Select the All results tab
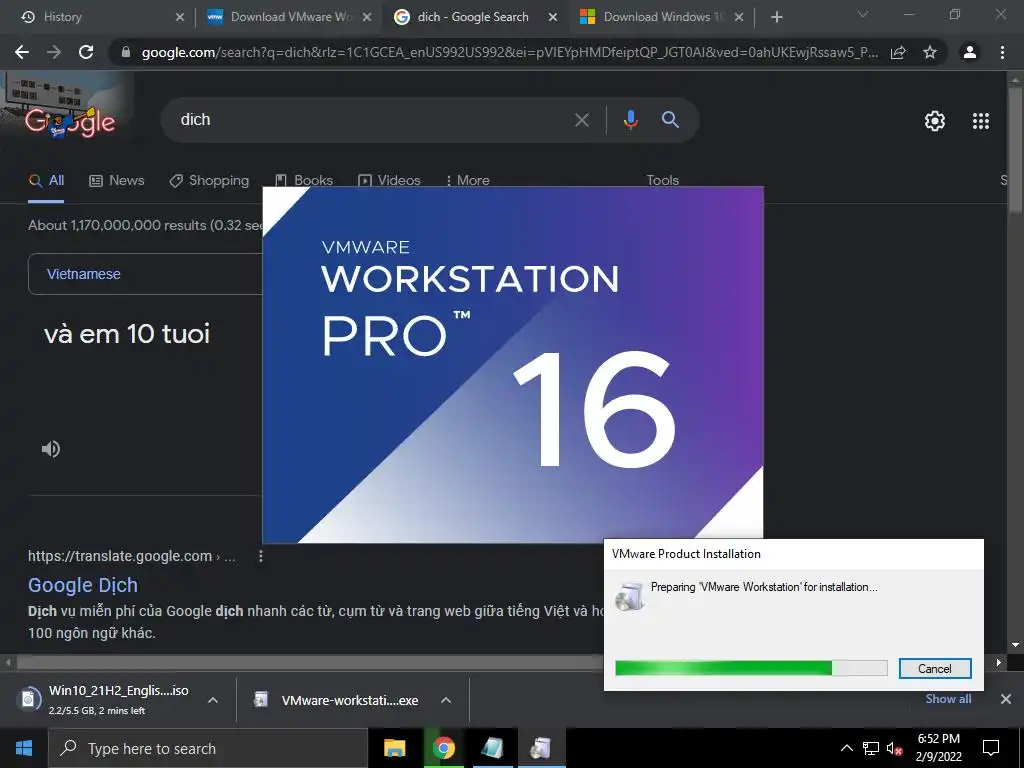 [x=46, y=181]
